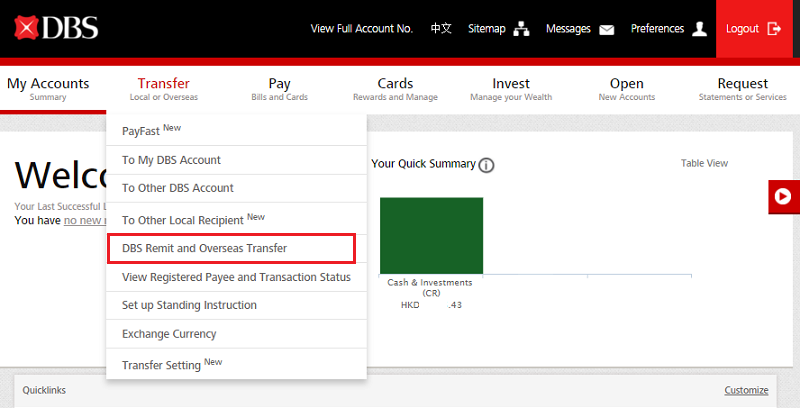Expand the Request Statements or Services menu

[x=742, y=89]
